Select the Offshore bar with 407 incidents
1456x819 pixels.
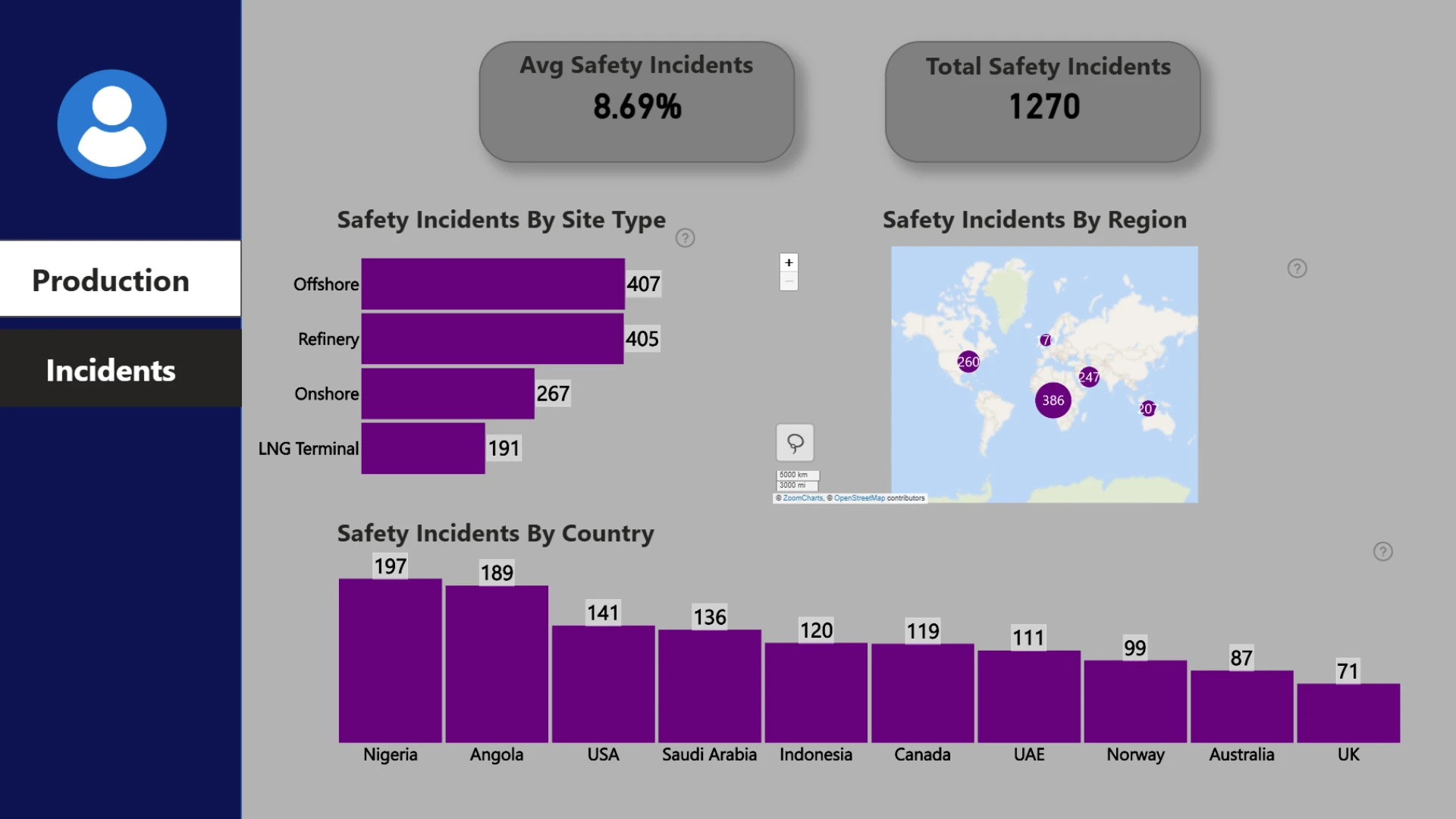click(x=493, y=284)
